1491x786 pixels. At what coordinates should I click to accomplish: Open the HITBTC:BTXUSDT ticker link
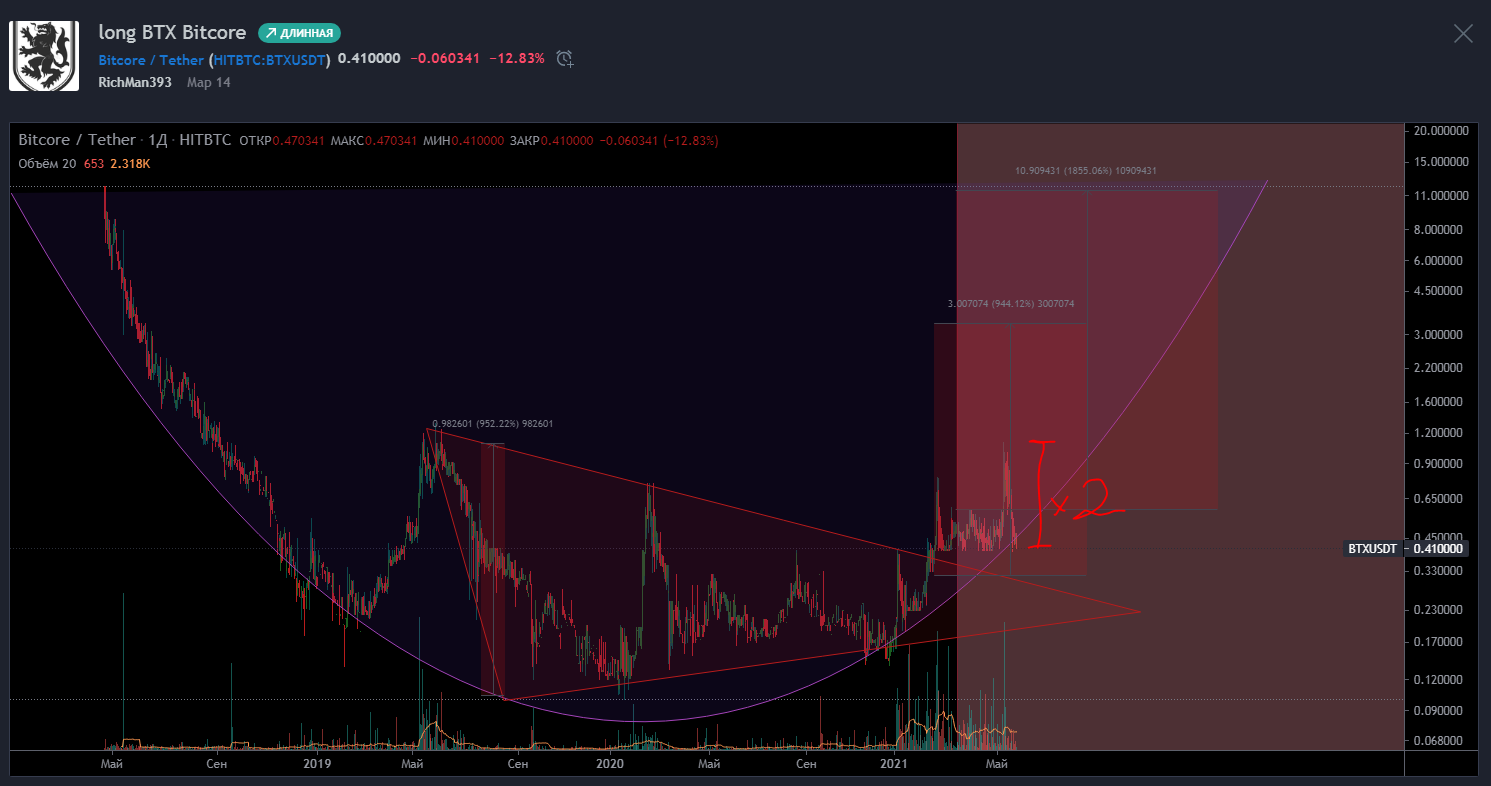click(x=270, y=59)
